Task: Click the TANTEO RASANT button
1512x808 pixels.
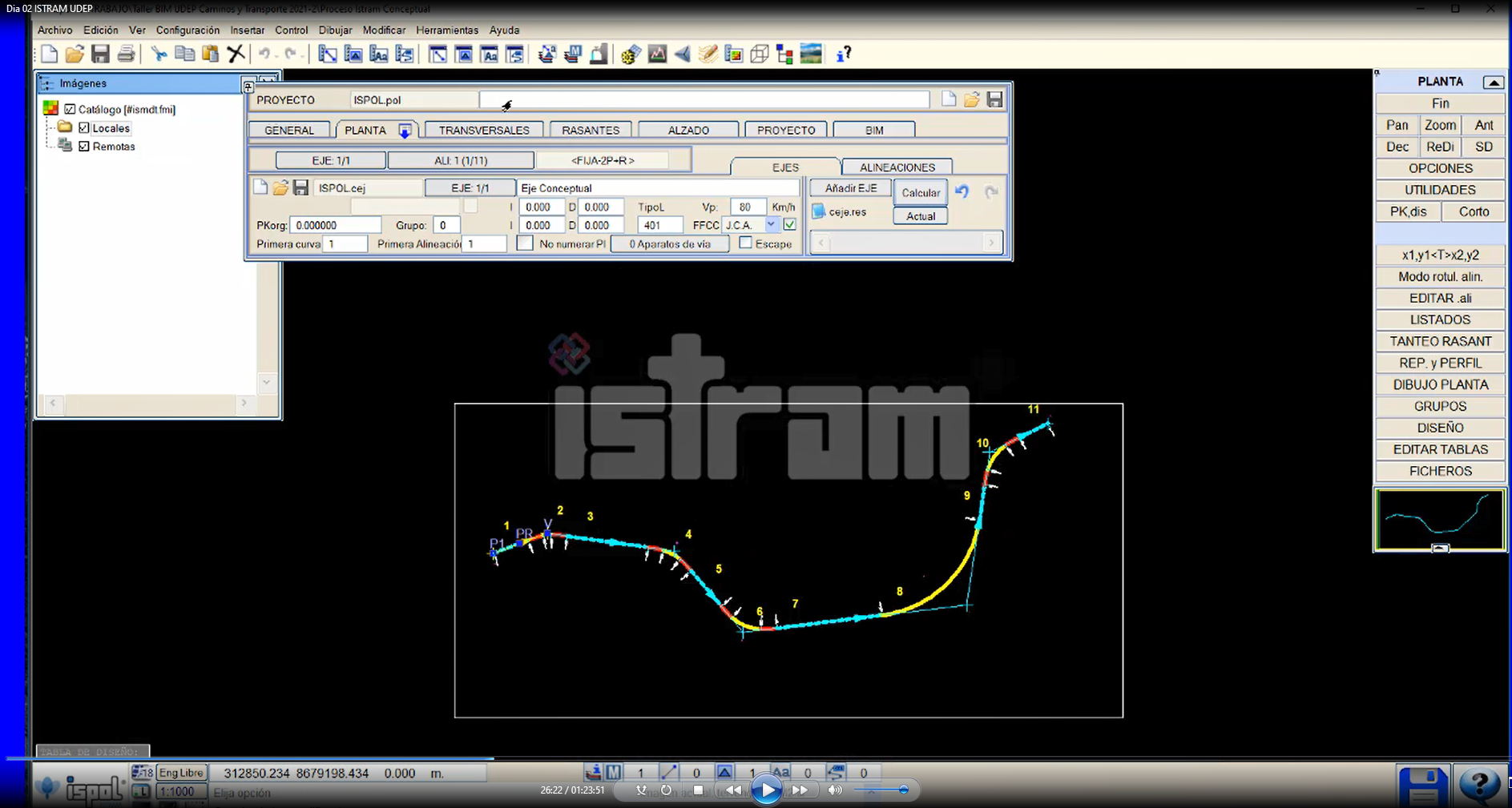Action: click(x=1440, y=341)
